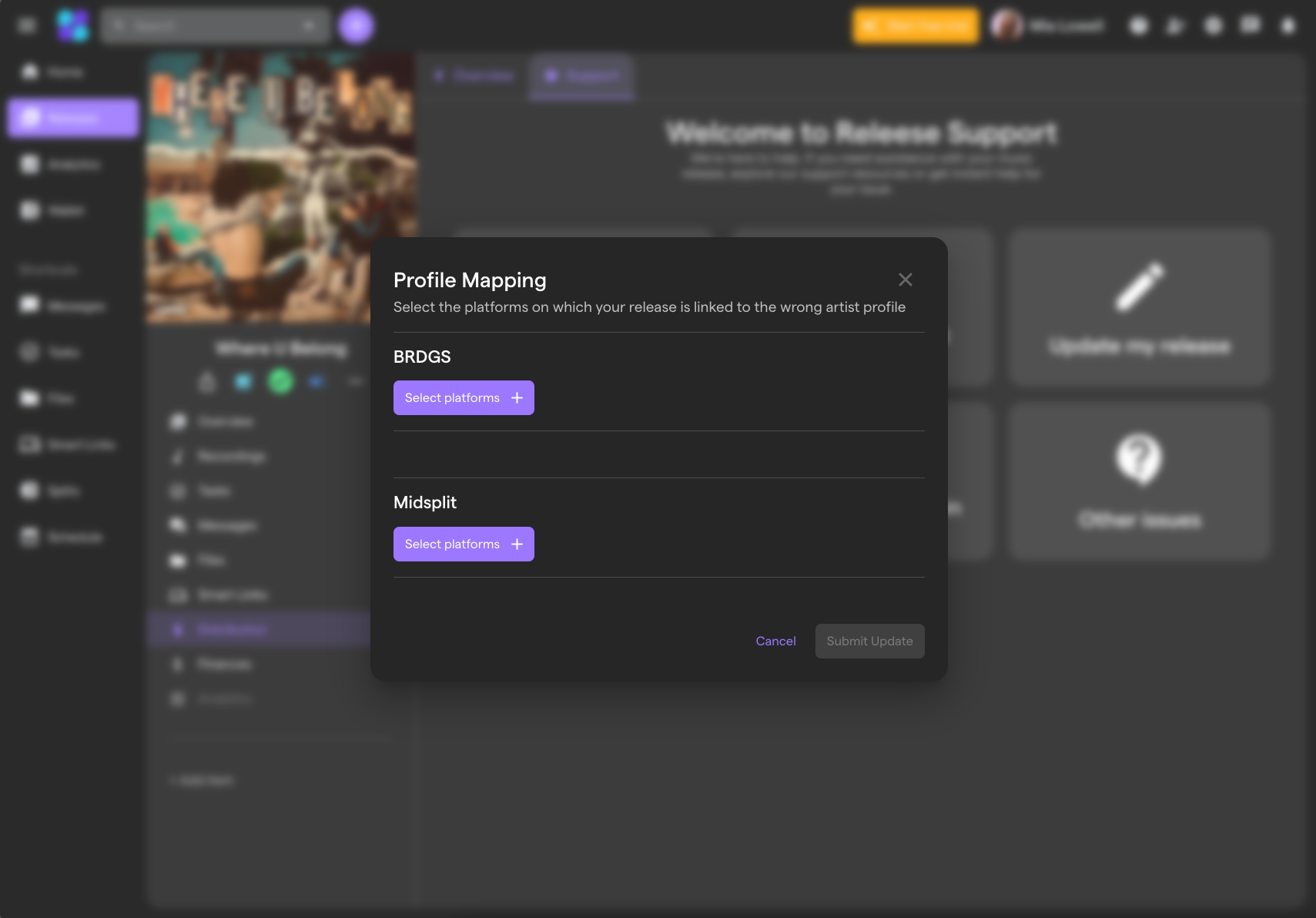This screenshot has width=1316, height=918.
Task: Click the release album cover artwork
Action: [x=281, y=189]
